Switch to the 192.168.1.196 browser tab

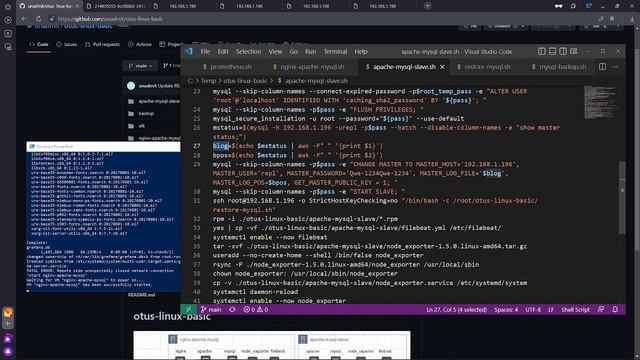(x=249, y=6)
